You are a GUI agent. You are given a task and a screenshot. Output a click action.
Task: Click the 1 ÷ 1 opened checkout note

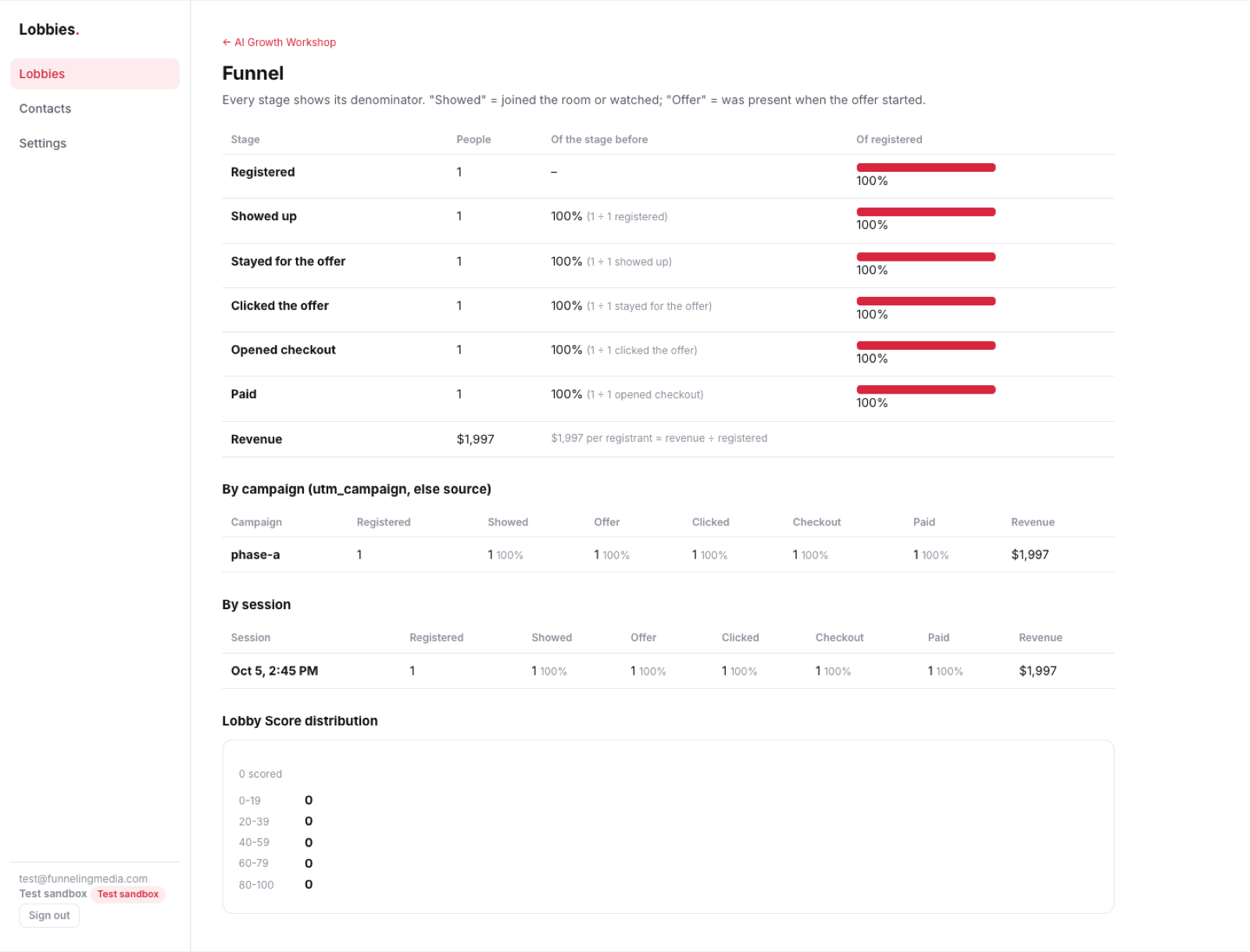[645, 394]
